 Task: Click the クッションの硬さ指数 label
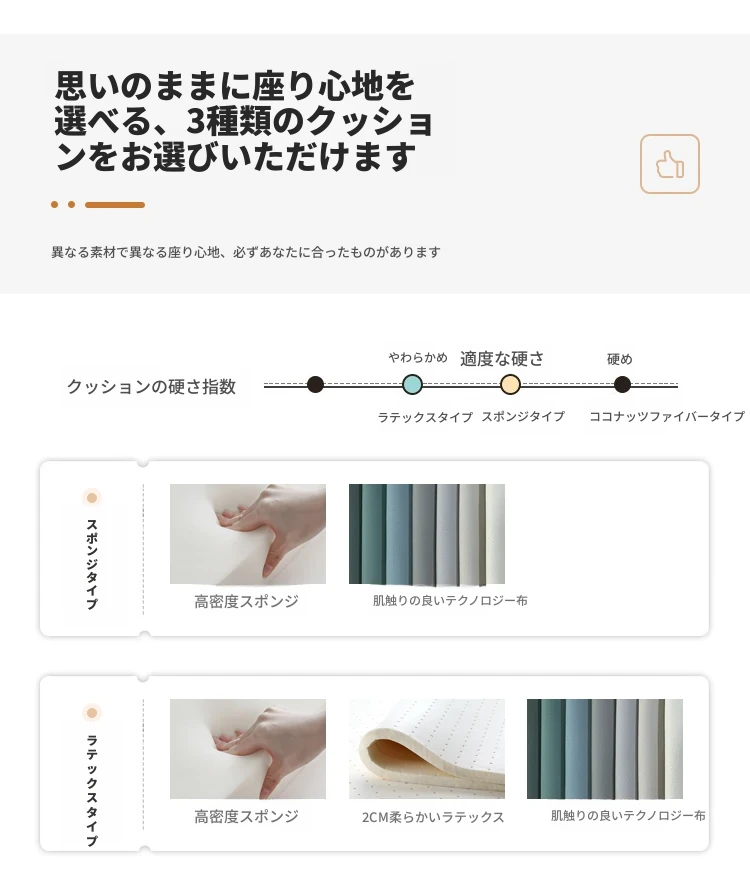(151, 386)
